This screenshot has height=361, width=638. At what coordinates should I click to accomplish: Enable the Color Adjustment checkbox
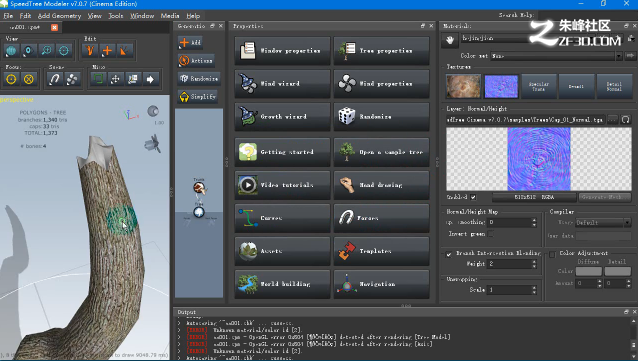tap(552, 254)
